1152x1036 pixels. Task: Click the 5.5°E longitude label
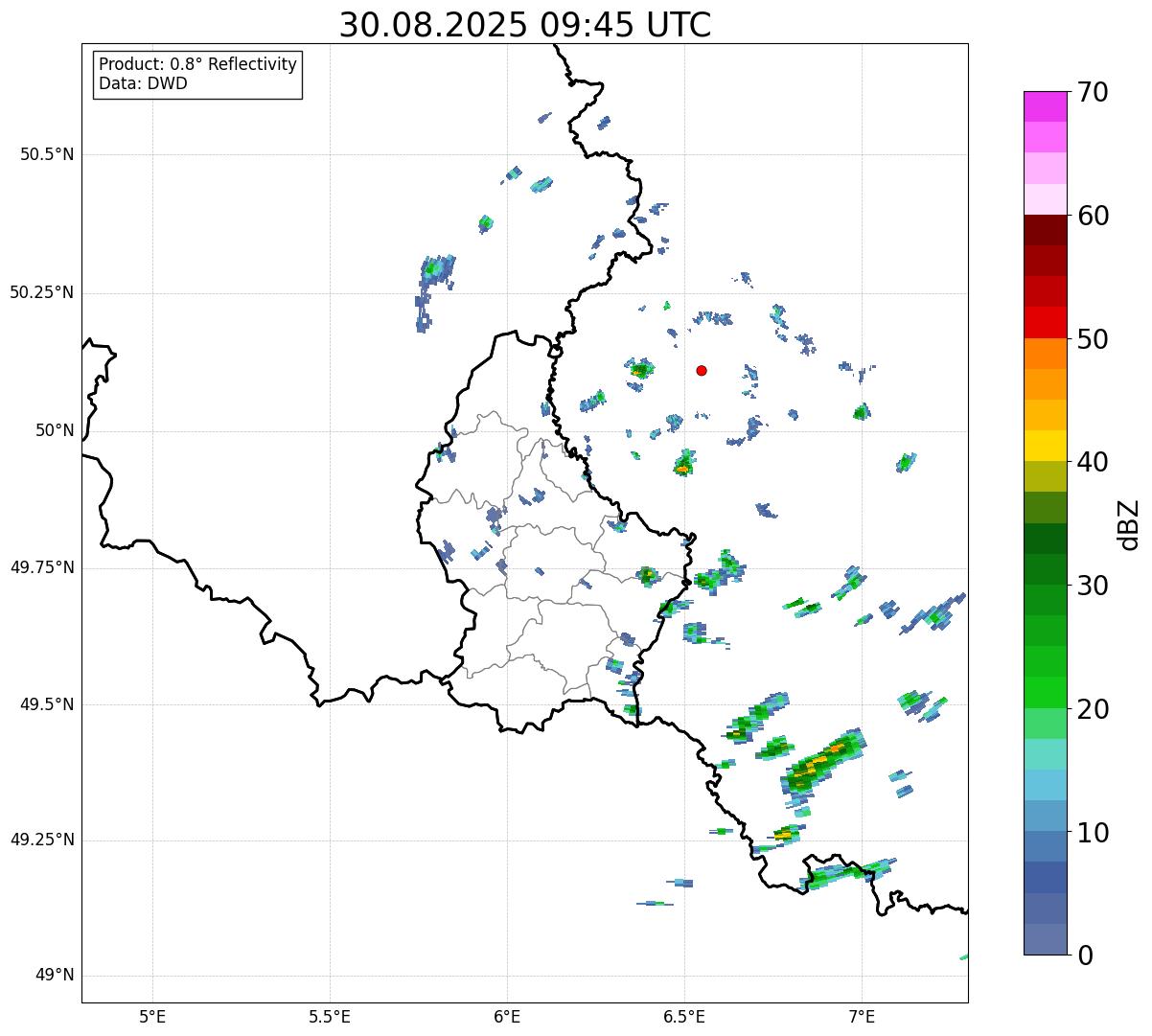(330, 1016)
